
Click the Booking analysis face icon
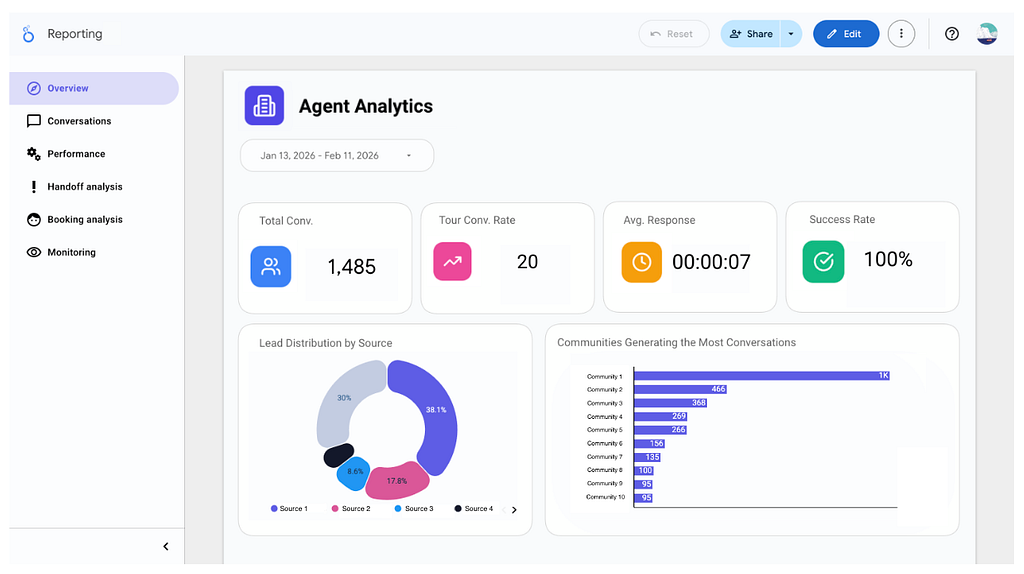pyautogui.click(x=33, y=219)
